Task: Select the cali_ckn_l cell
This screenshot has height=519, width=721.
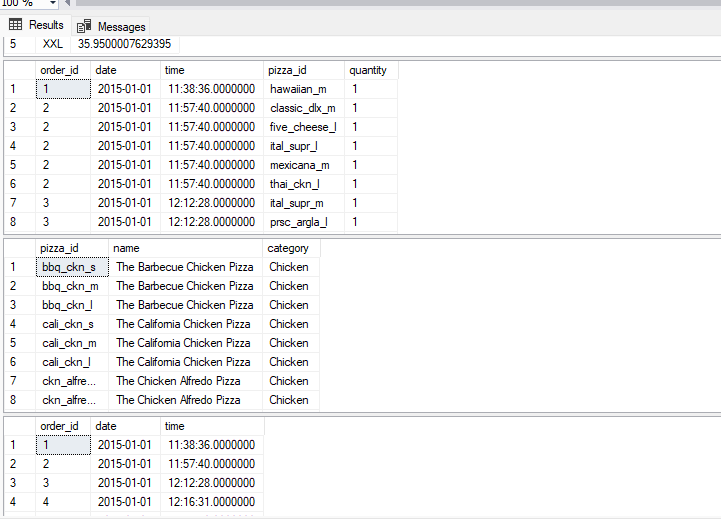Action: point(72,362)
